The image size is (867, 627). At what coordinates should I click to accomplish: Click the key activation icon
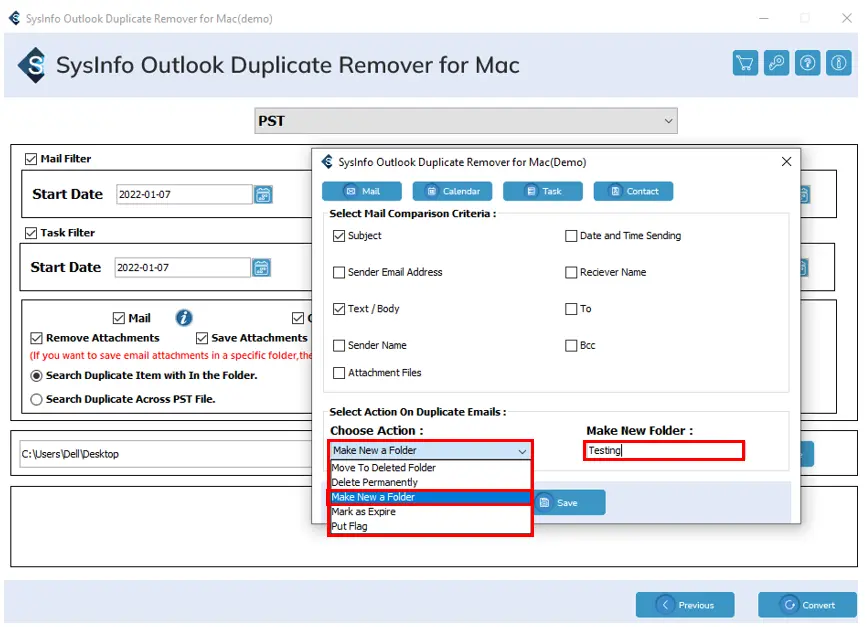point(776,63)
